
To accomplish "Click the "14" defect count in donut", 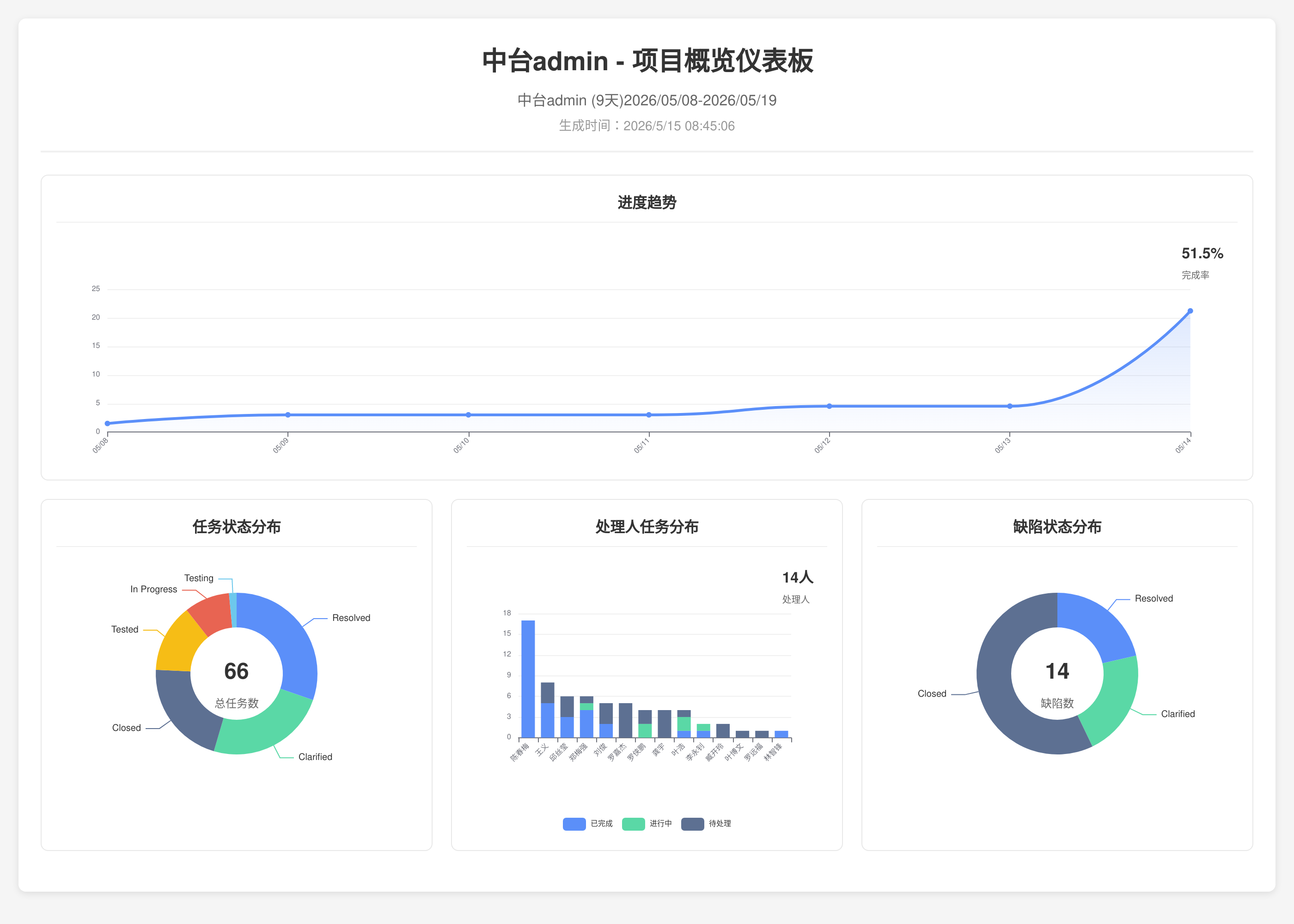I will click(1057, 671).
